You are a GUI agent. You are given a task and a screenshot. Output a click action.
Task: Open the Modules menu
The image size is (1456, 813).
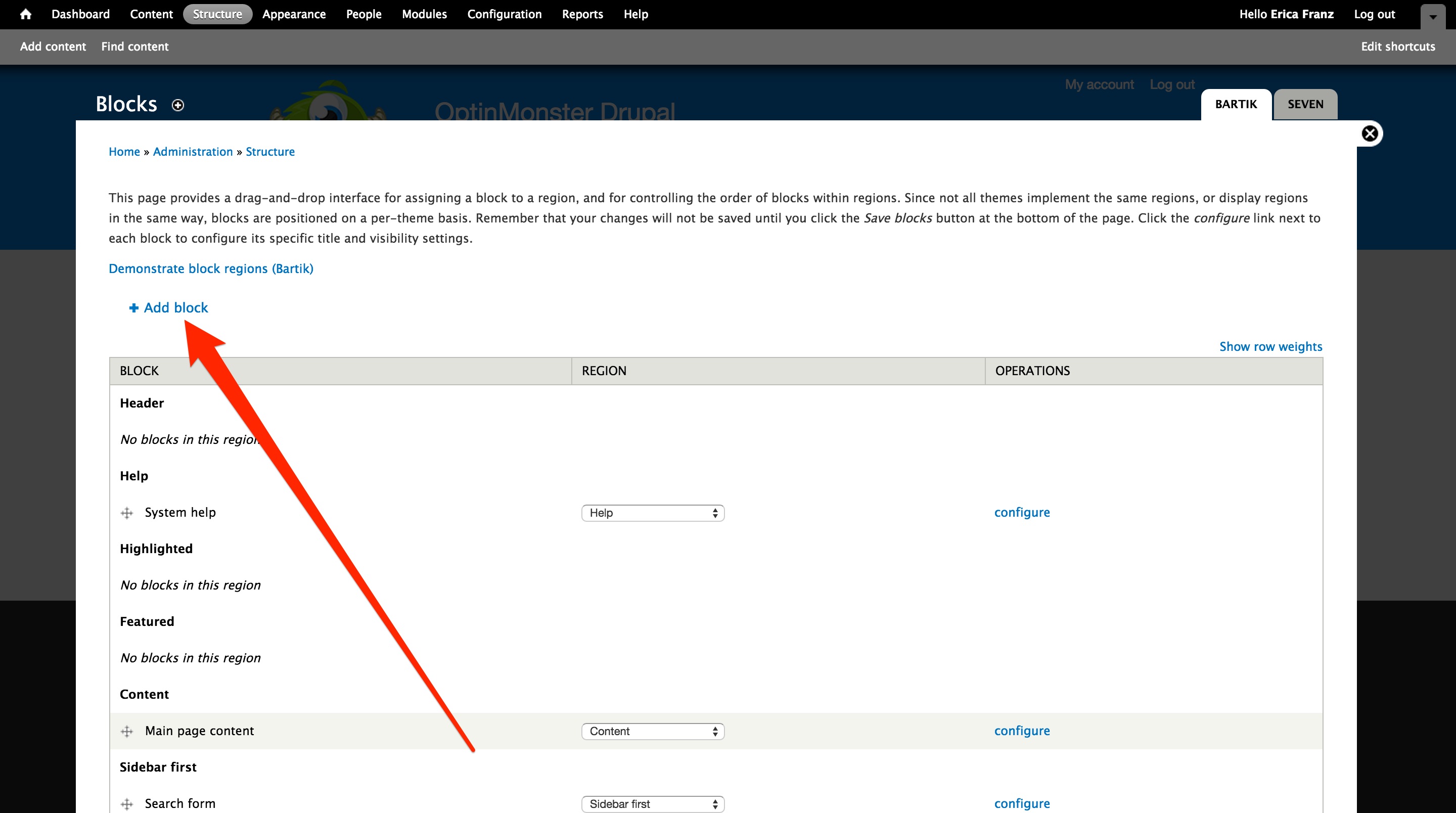click(x=425, y=14)
